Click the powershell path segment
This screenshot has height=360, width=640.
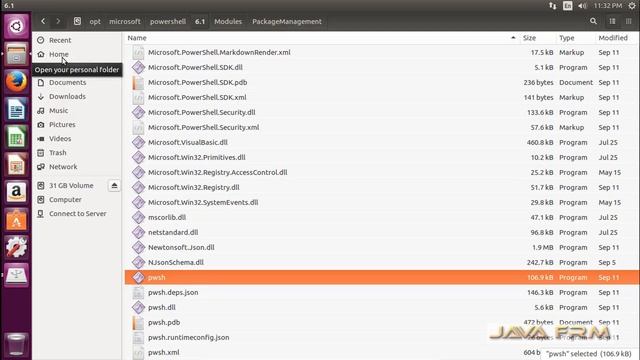click(x=168, y=22)
